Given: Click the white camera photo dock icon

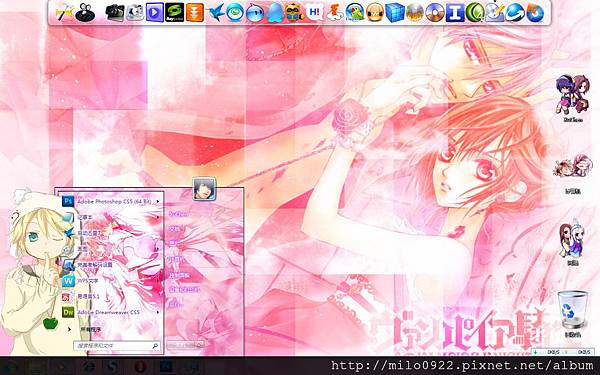Looking at the screenshot, I should coord(135,13).
